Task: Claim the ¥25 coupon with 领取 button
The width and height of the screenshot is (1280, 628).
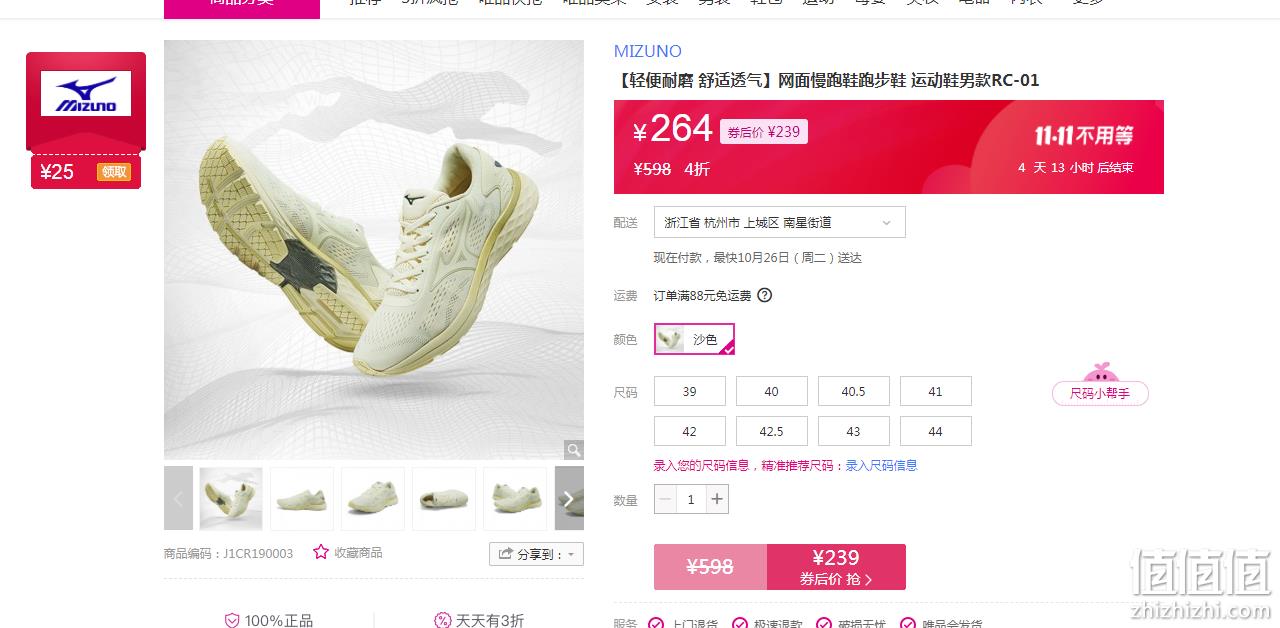Action: [x=113, y=172]
